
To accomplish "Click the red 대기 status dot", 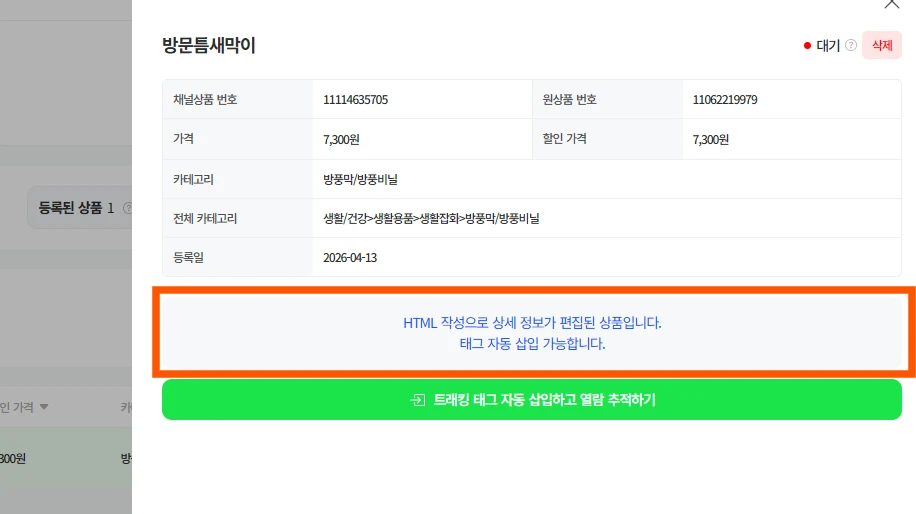I will click(807, 46).
